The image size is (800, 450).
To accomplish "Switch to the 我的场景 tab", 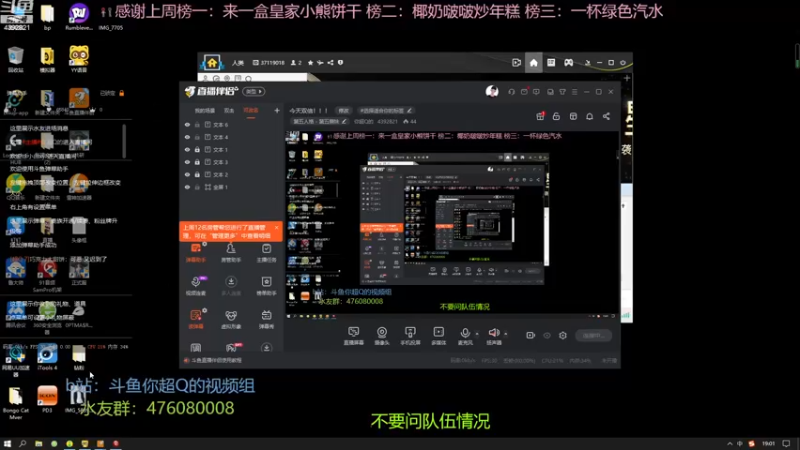I will [205, 110].
